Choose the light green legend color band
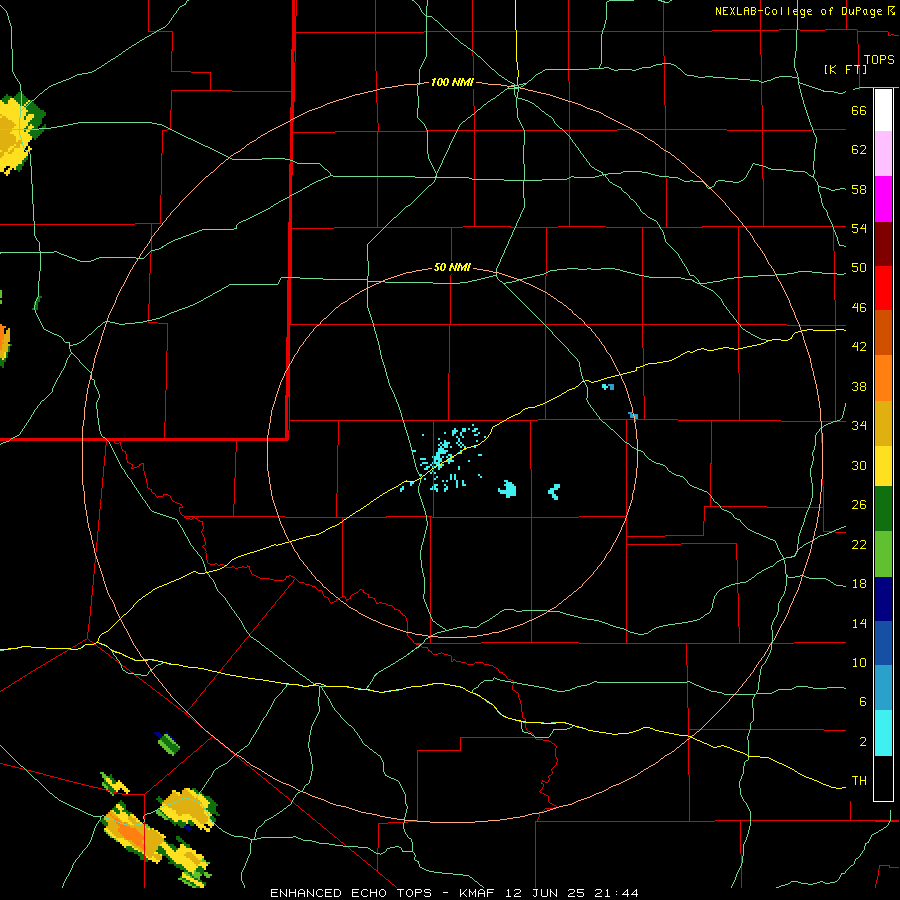 (883, 554)
